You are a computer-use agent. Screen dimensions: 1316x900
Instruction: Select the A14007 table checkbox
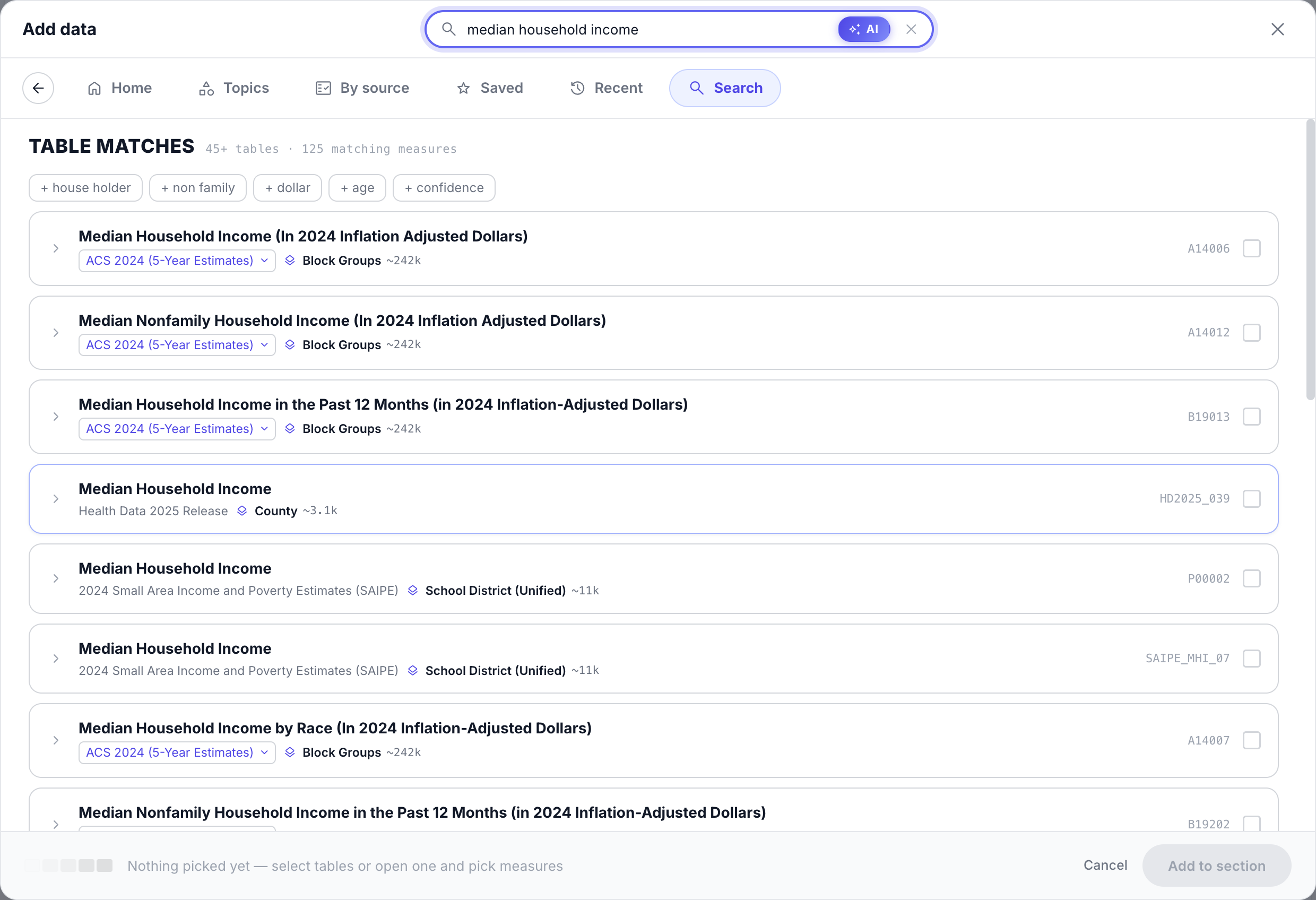[x=1251, y=740]
